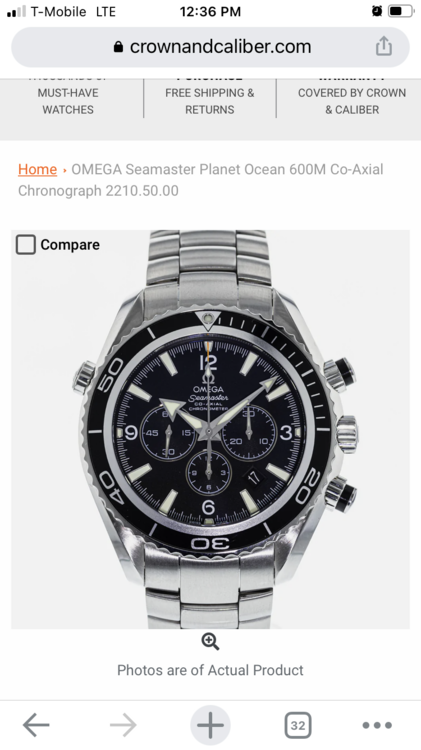This screenshot has height=750, width=421.
Task: Tap the magnifier zoom icon below photo
Action: point(210,641)
